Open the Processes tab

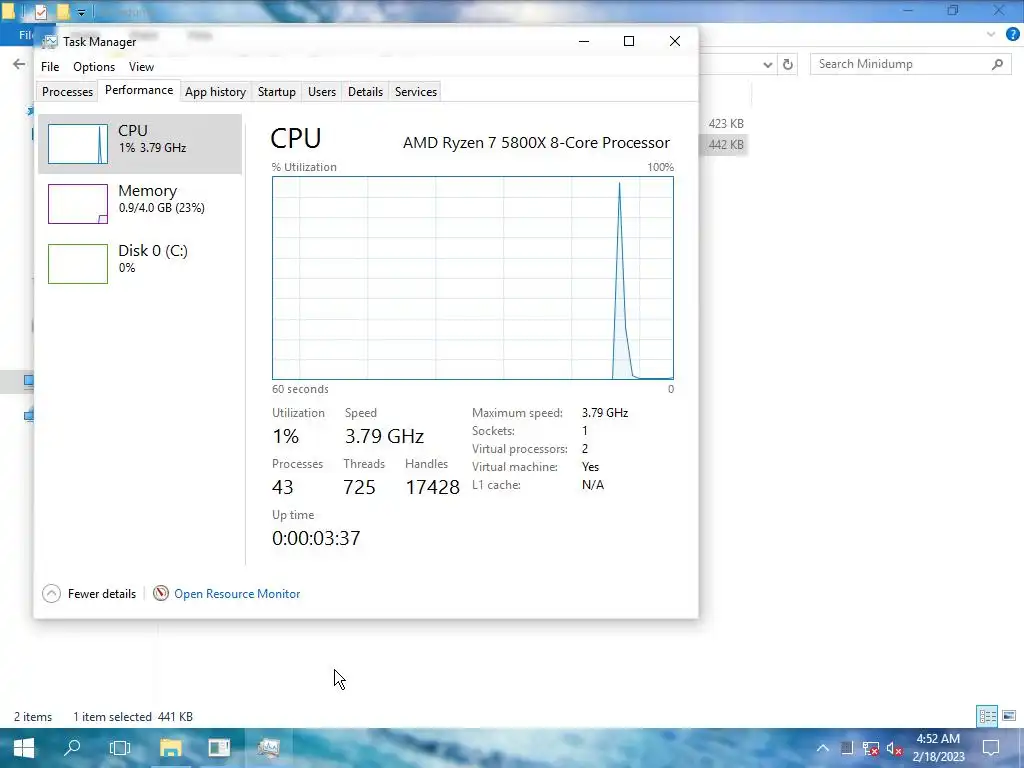tap(67, 92)
